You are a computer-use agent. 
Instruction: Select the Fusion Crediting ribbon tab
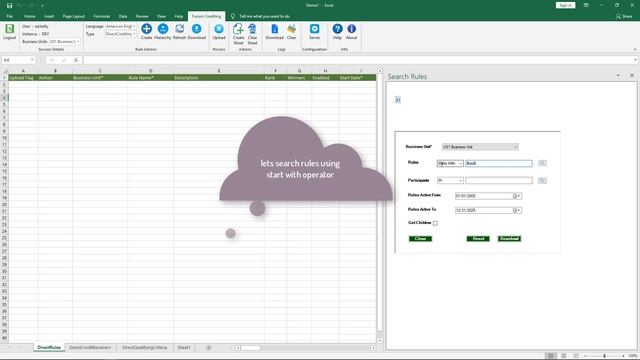click(206, 16)
